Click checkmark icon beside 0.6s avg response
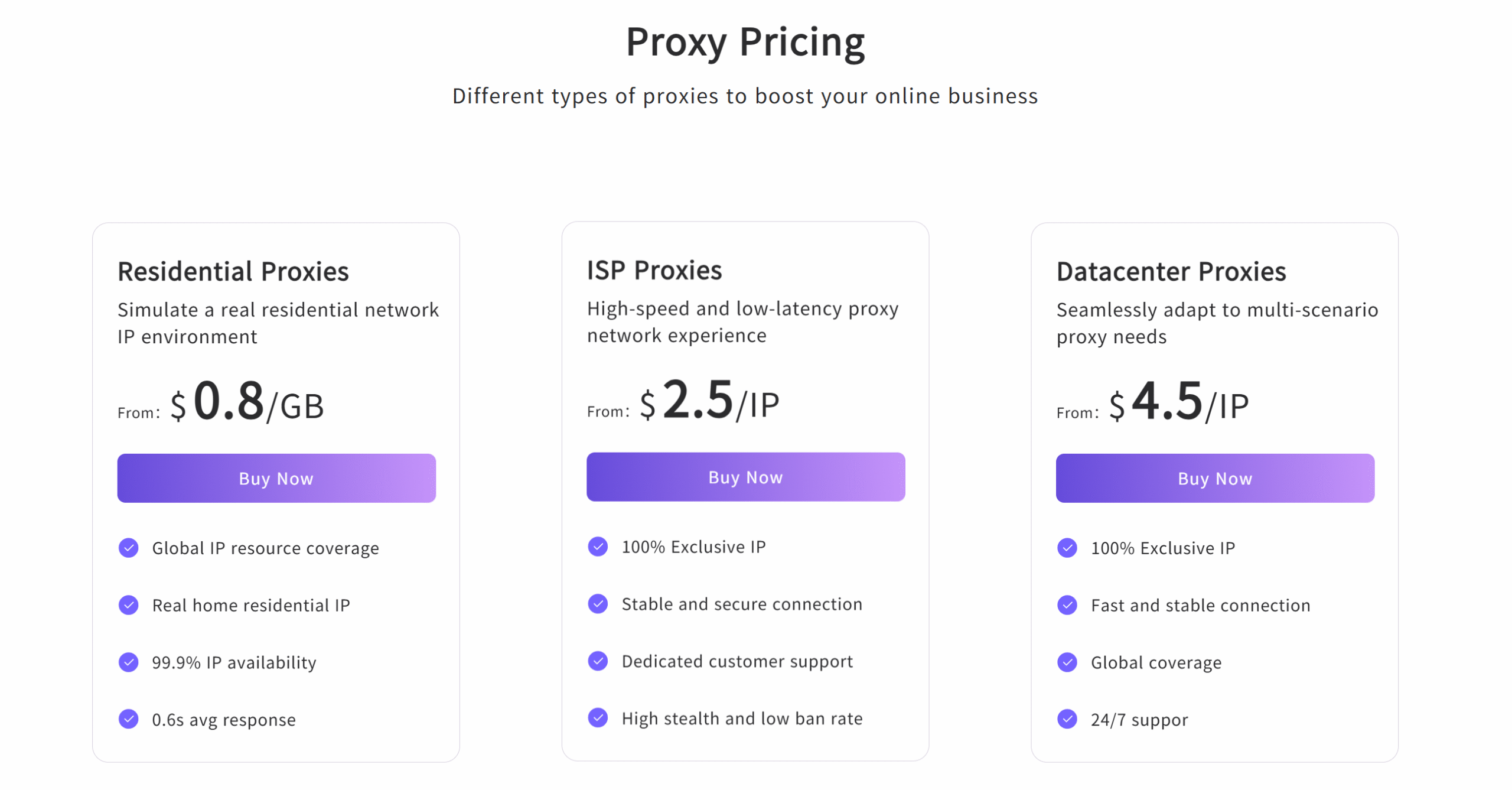This screenshot has width=1512, height=790. coord(129,719)
